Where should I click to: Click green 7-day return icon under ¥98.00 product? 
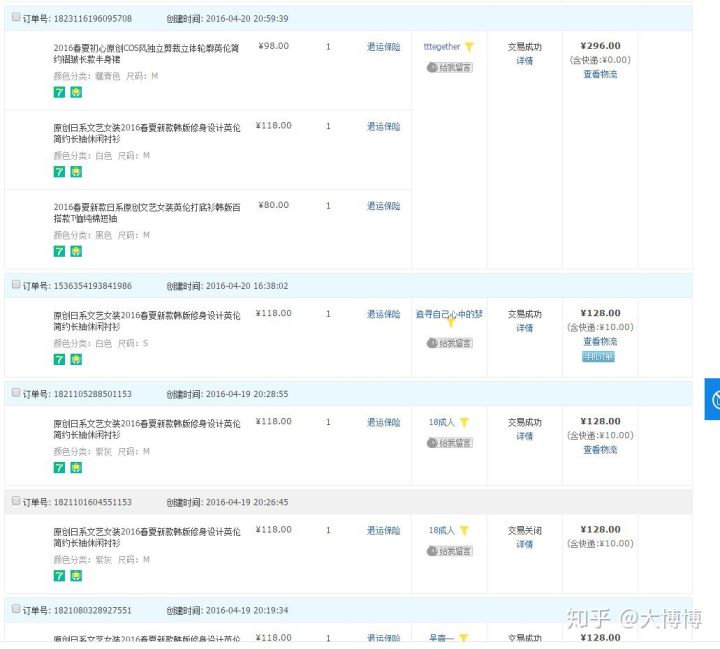pyautogui.click(x=59, y=92)
